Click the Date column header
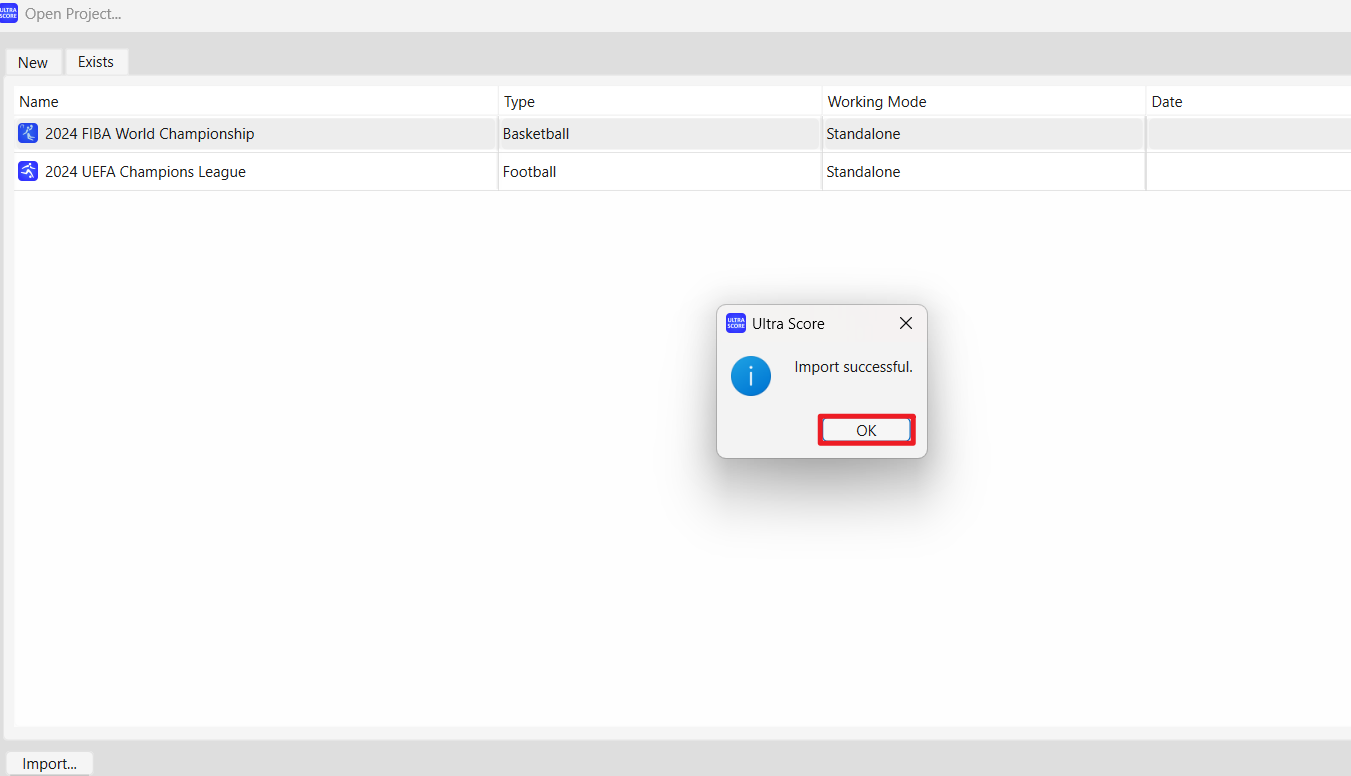Screen dimensions: 1351x776 pyautogui.click(x=1166, y=101)
